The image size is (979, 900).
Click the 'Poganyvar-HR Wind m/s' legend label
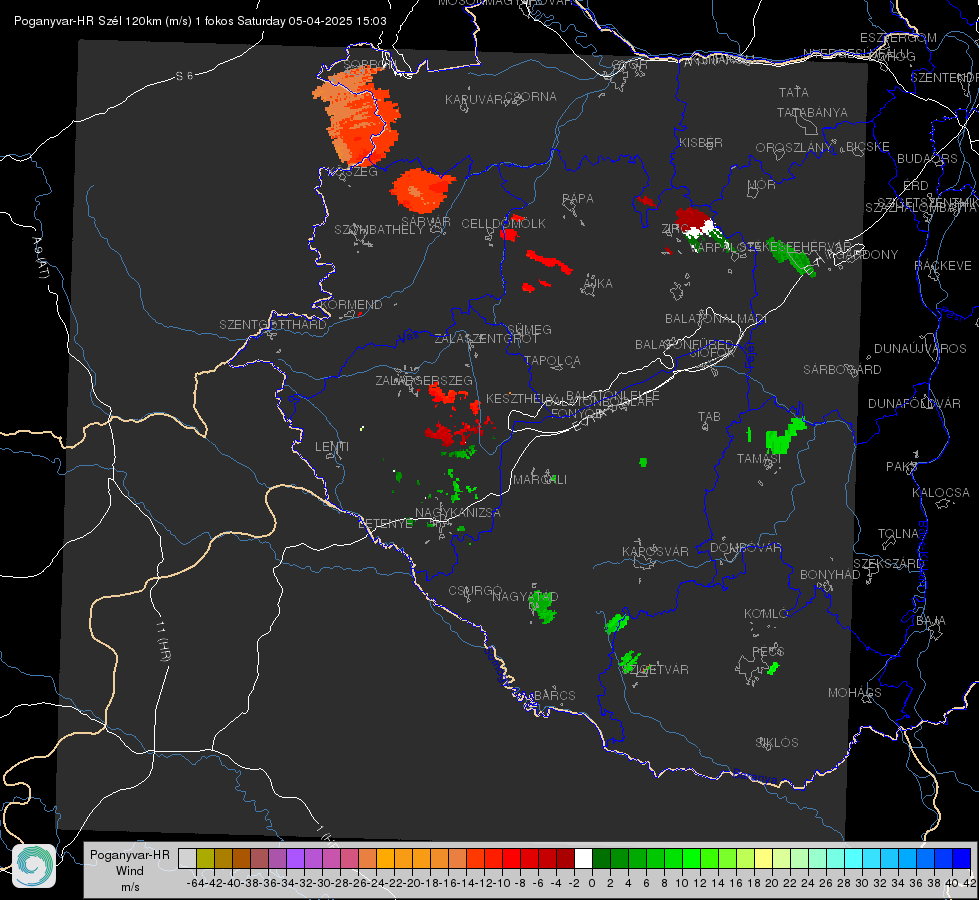[129, 870]
